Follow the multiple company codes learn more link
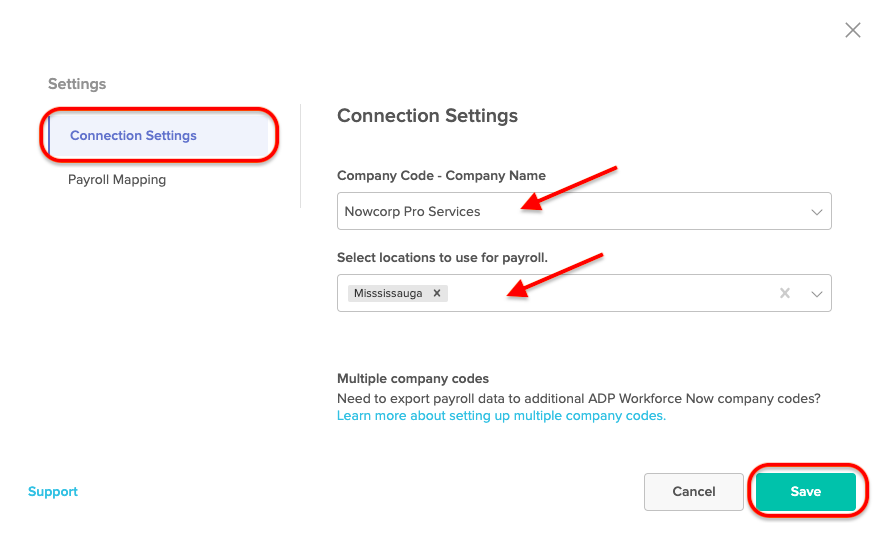Image resolution: width=886 pixels, height=543 pixels. click(501, 416)
